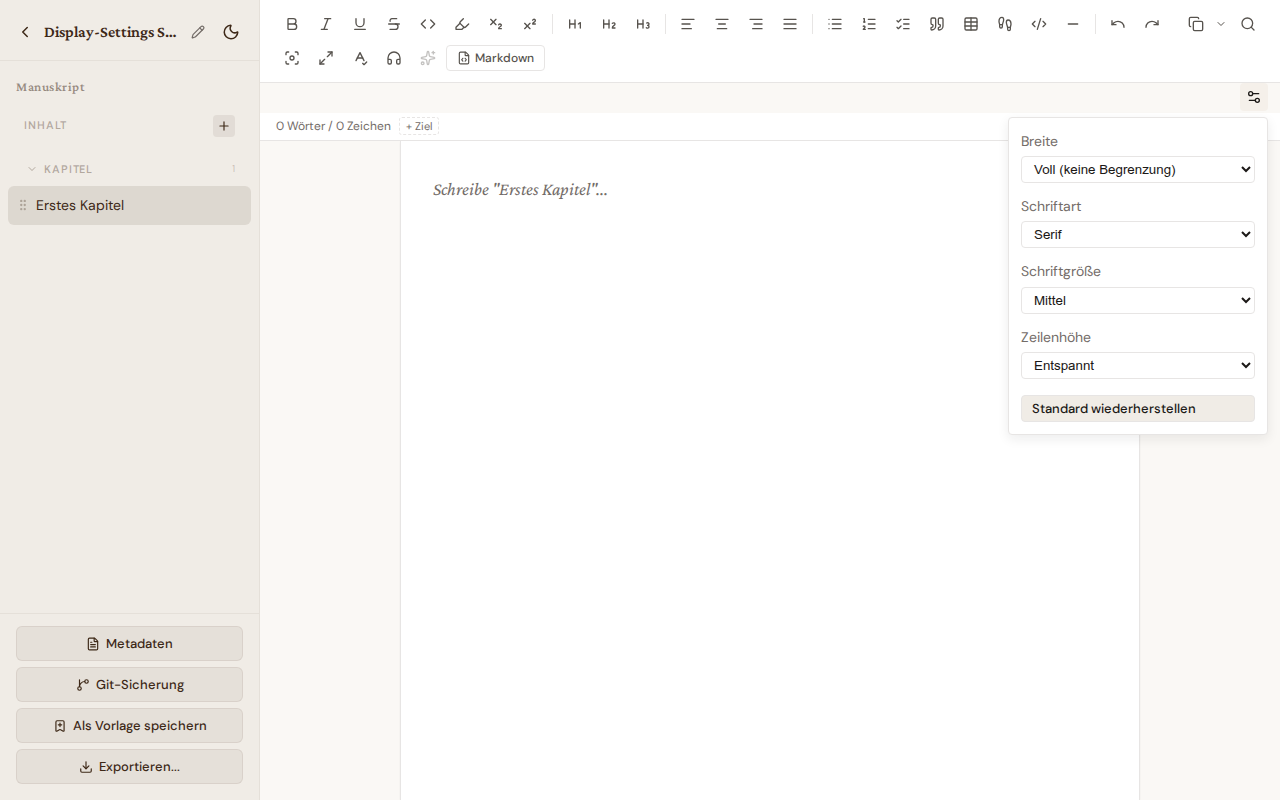Insert code block
1280x800 pixels.
[x=1039, y=24]
